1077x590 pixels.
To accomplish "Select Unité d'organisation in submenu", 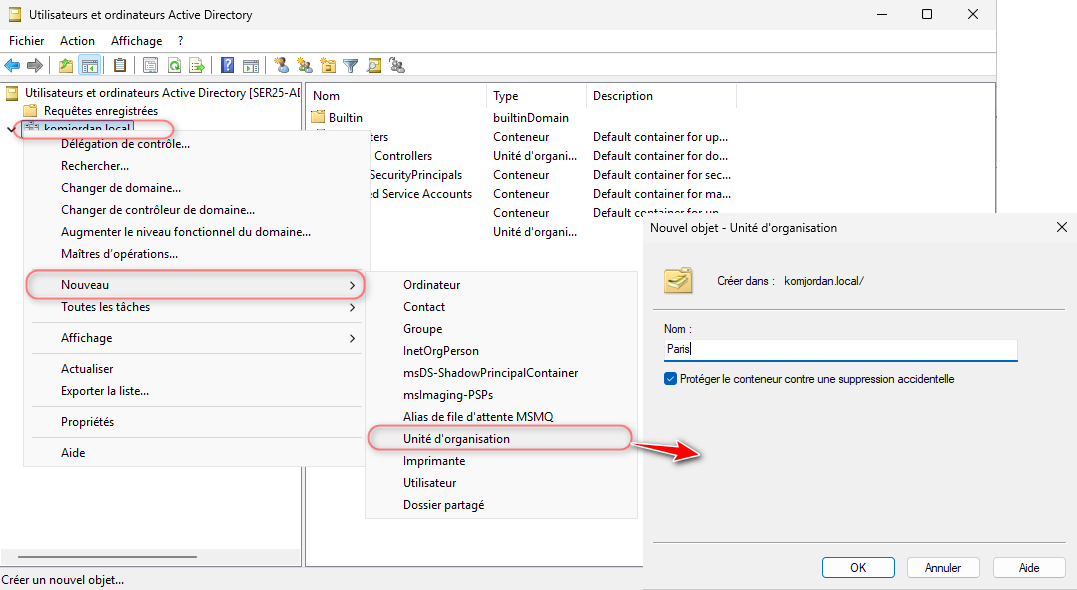I will [457, 439].
